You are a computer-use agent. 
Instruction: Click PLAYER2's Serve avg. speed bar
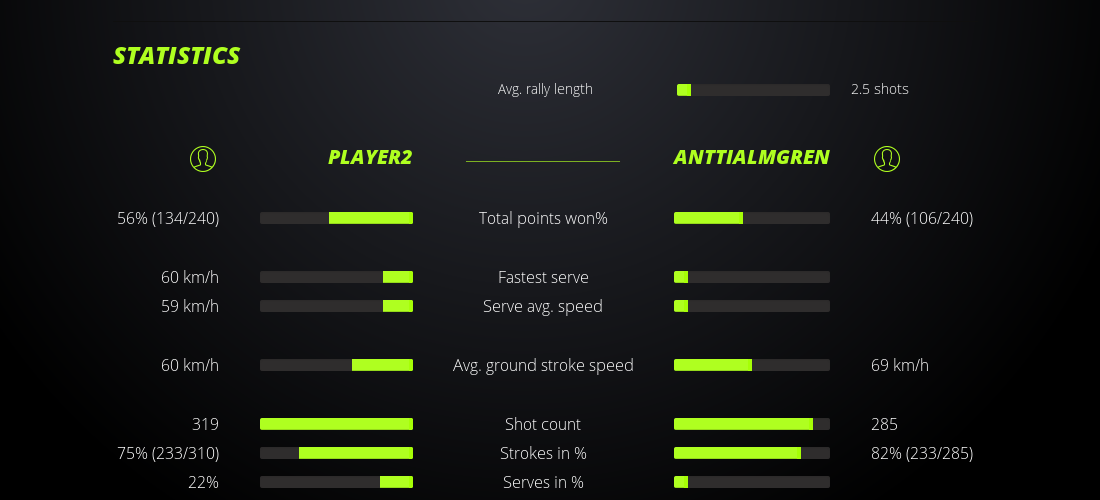point(336,306)
